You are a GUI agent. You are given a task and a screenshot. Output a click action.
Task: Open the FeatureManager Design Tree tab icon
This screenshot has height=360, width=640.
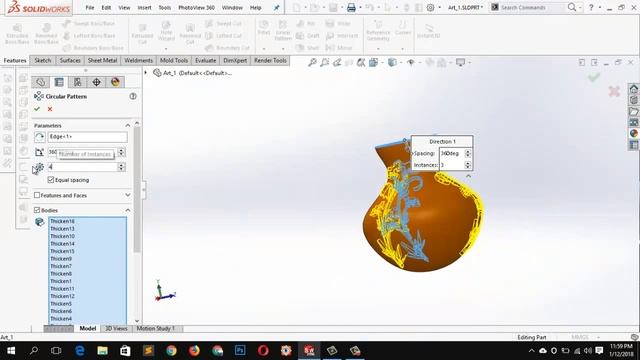[x=40, y=82]
